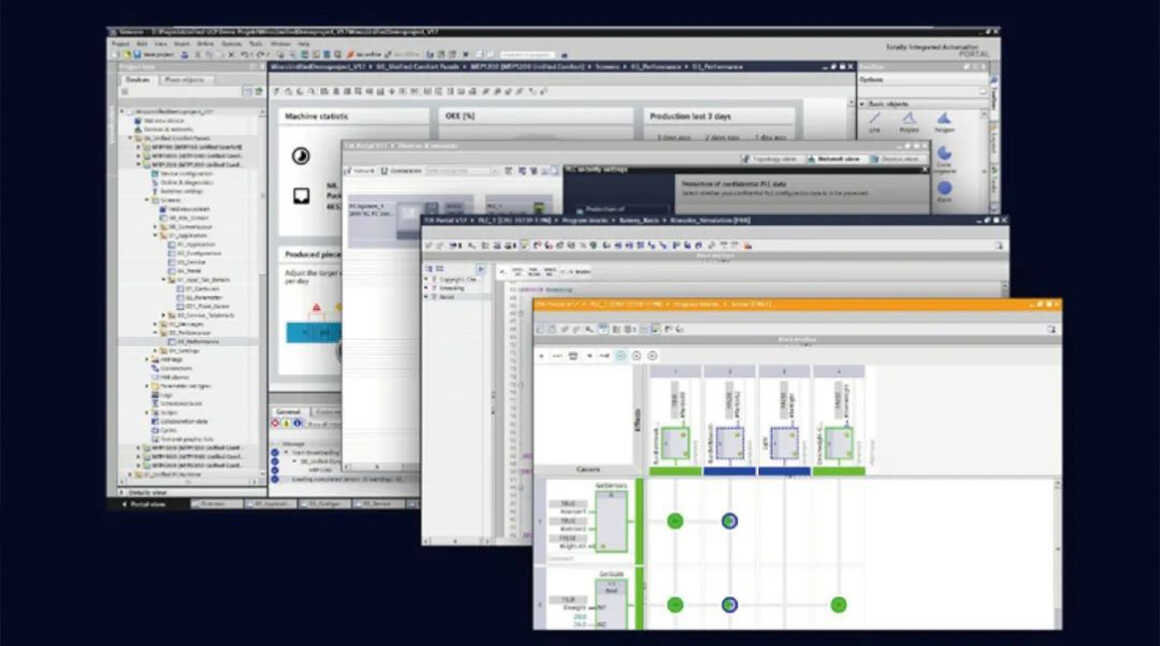Viewport: 1160px width, 646px height.
Task: Select effect column 1 header in matrix
Action: tap(675, 371)
